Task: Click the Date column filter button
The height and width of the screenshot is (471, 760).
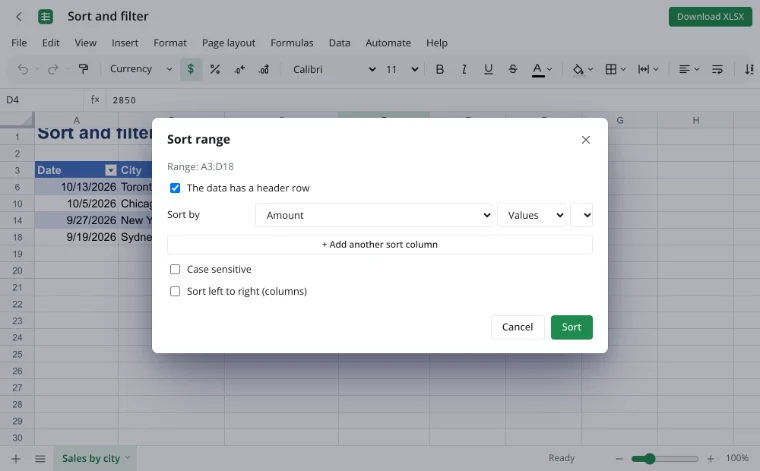Action: pyautogui.click(x=111, y=170)
